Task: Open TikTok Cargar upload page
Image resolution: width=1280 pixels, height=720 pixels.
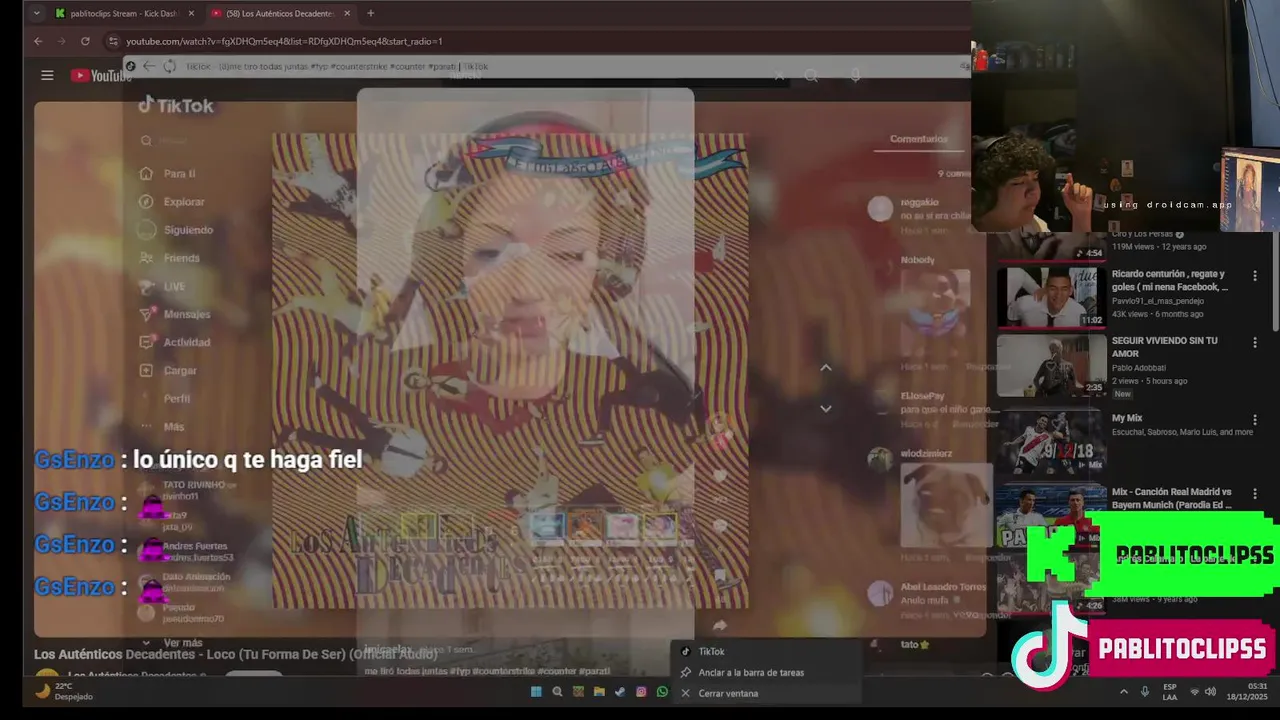Action: 168,370
